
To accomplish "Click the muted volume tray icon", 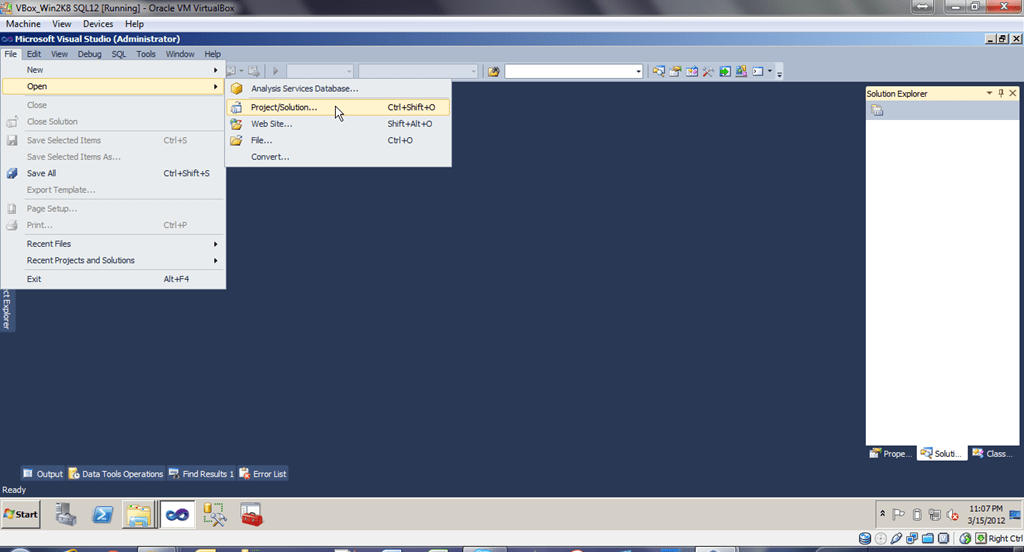I will (x=953, y=515).
